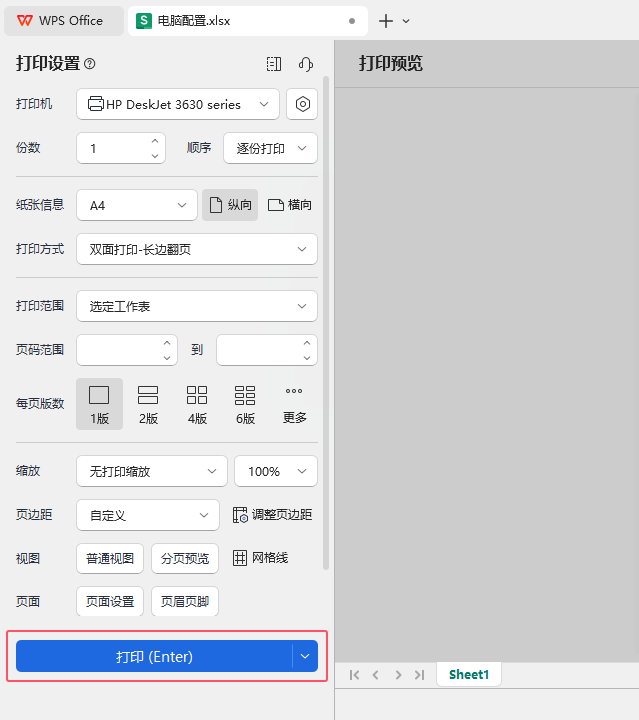The height and width of the screenshot is (720, 639).
Task: Open 更多 pages-per-sheet options
Action: pos(294,404)
